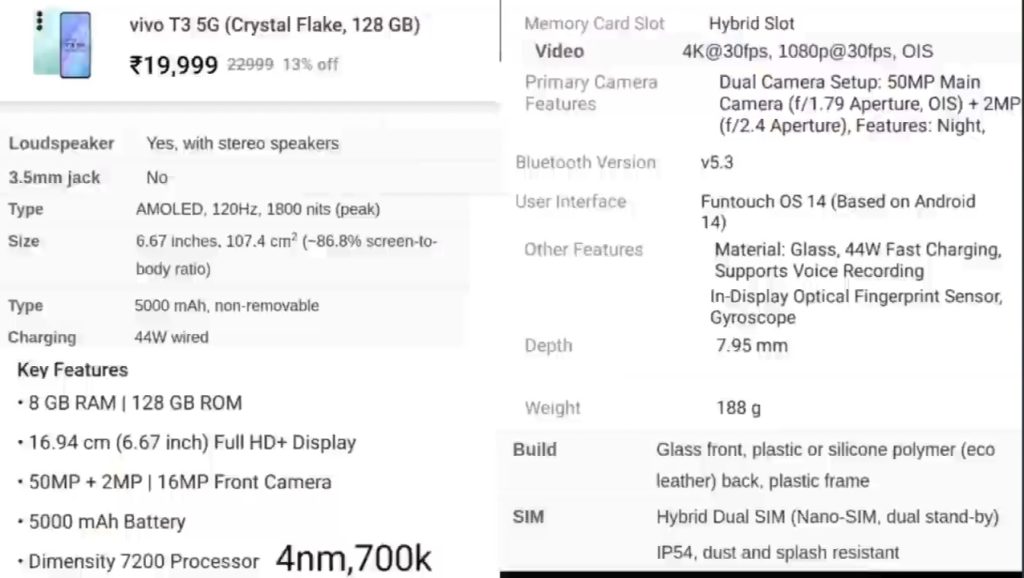
Task: Click the ₹19,999 price
Action: 173,65
